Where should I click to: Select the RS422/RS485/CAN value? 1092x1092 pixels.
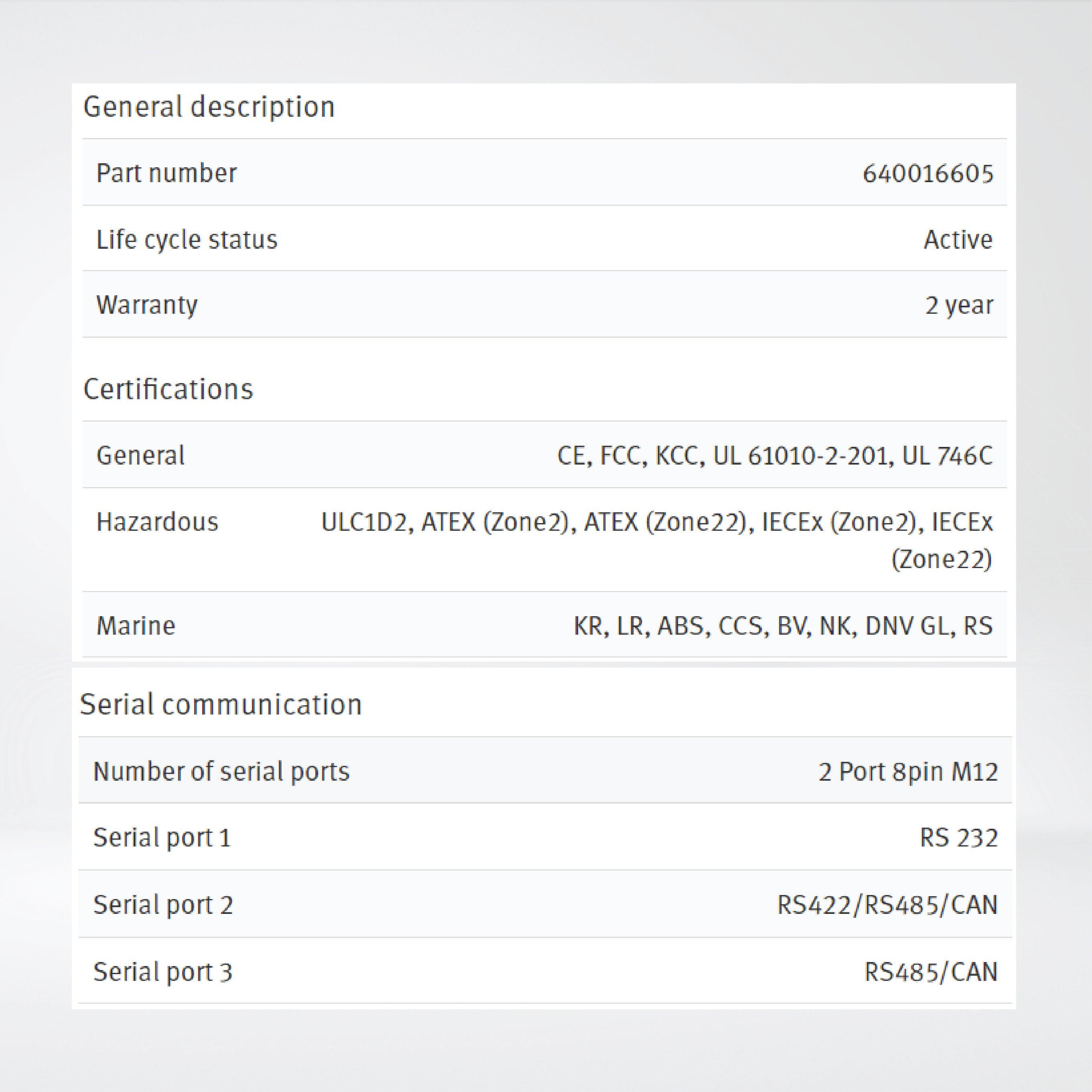click(887, 905)
